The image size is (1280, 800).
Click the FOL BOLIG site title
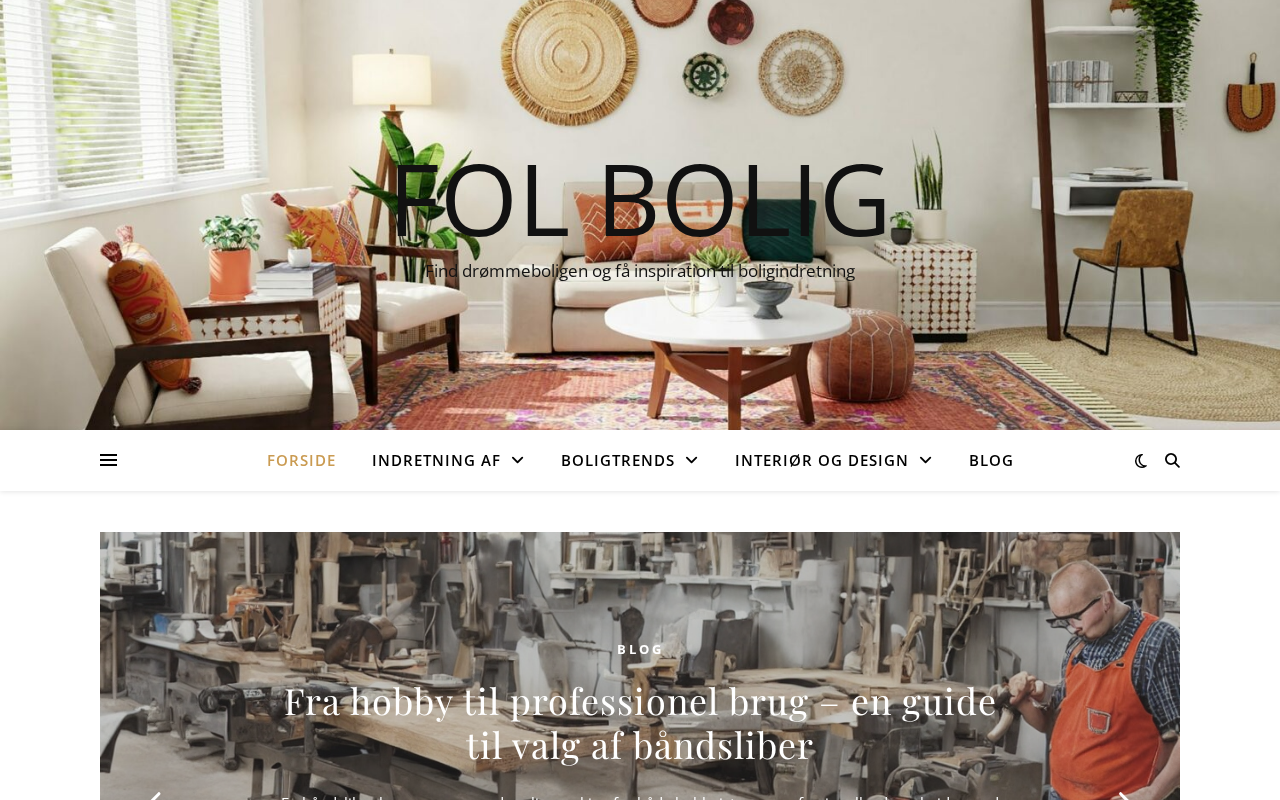[640, 200]
